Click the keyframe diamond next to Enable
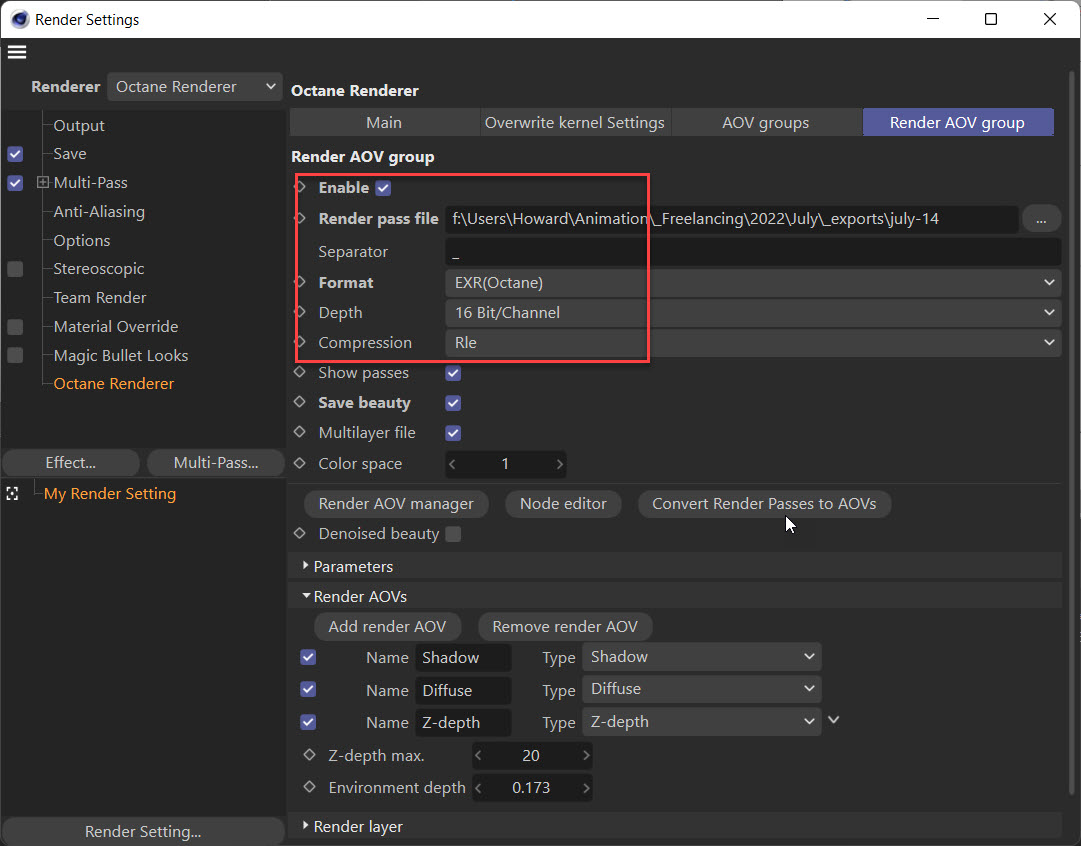The width and height of the screenshot is (1081, 846). 300,187
